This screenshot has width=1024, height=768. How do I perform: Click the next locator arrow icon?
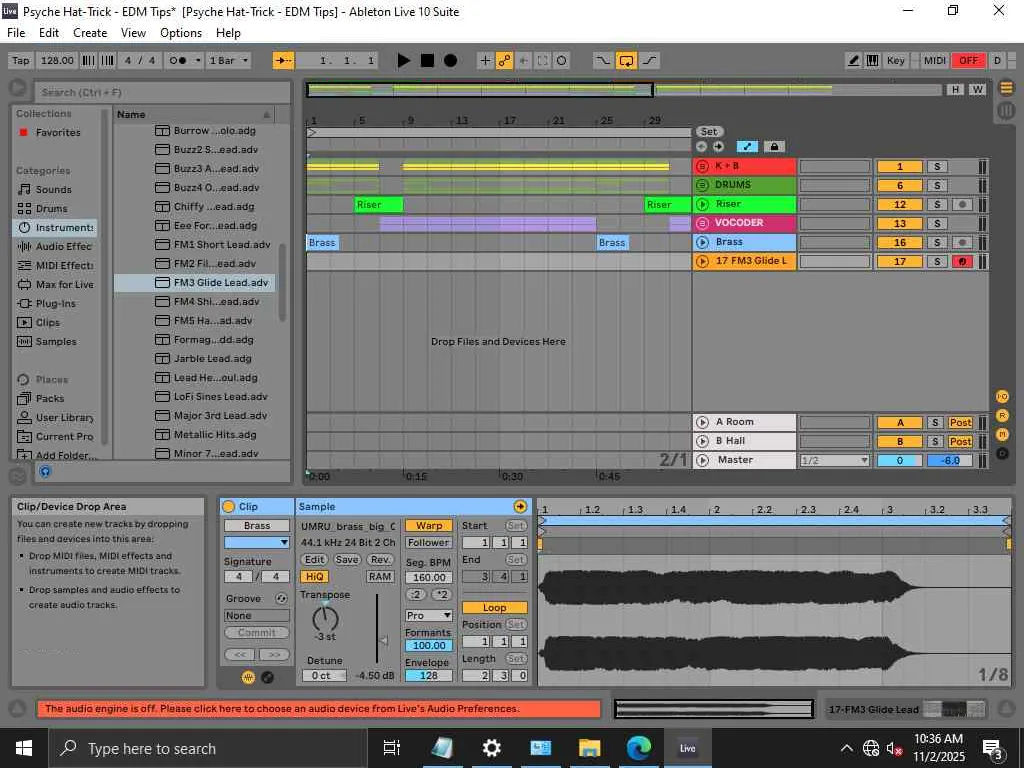click(x=718, y=147)
